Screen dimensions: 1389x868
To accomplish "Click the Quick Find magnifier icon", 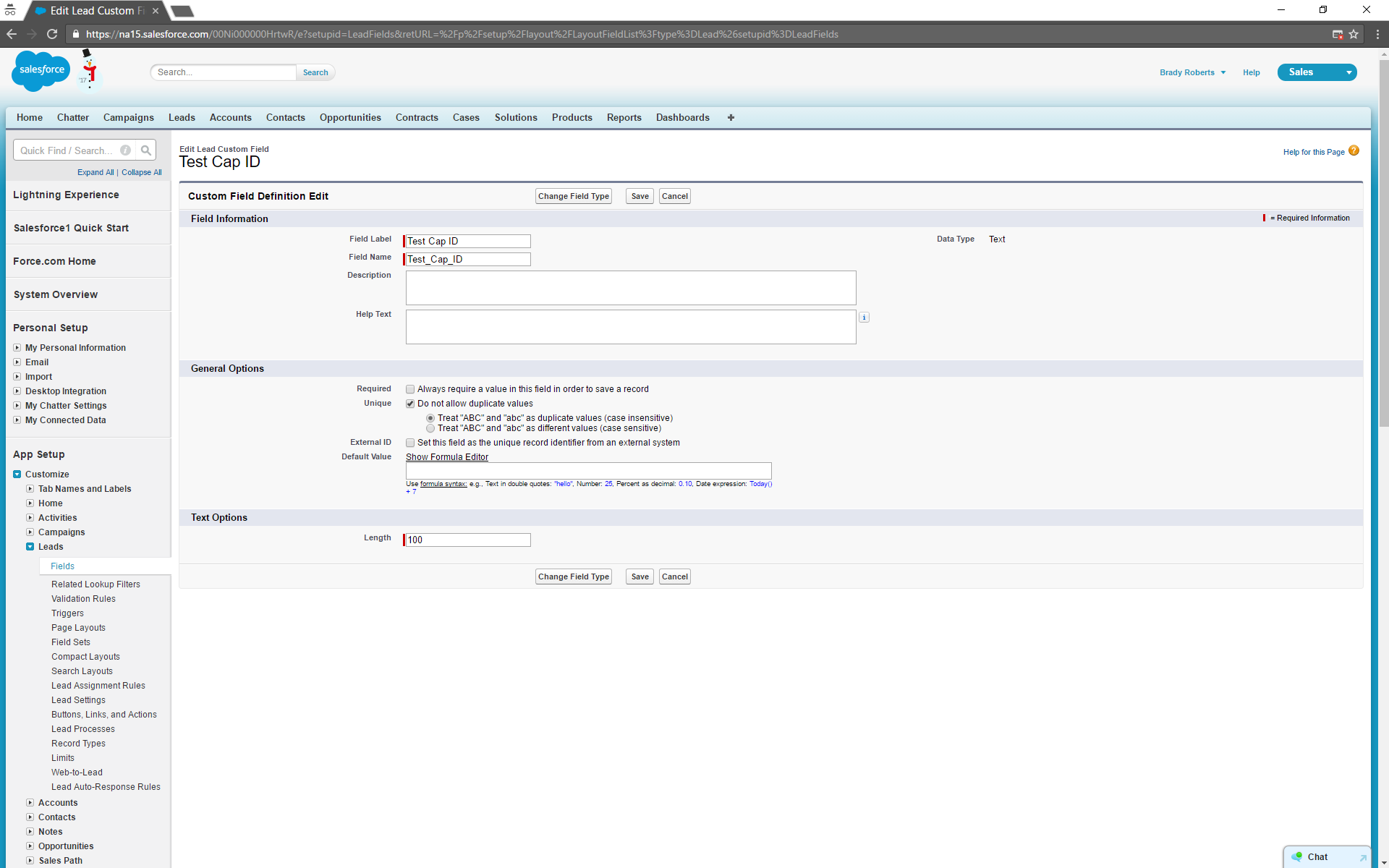I will (x=146, y=150).
